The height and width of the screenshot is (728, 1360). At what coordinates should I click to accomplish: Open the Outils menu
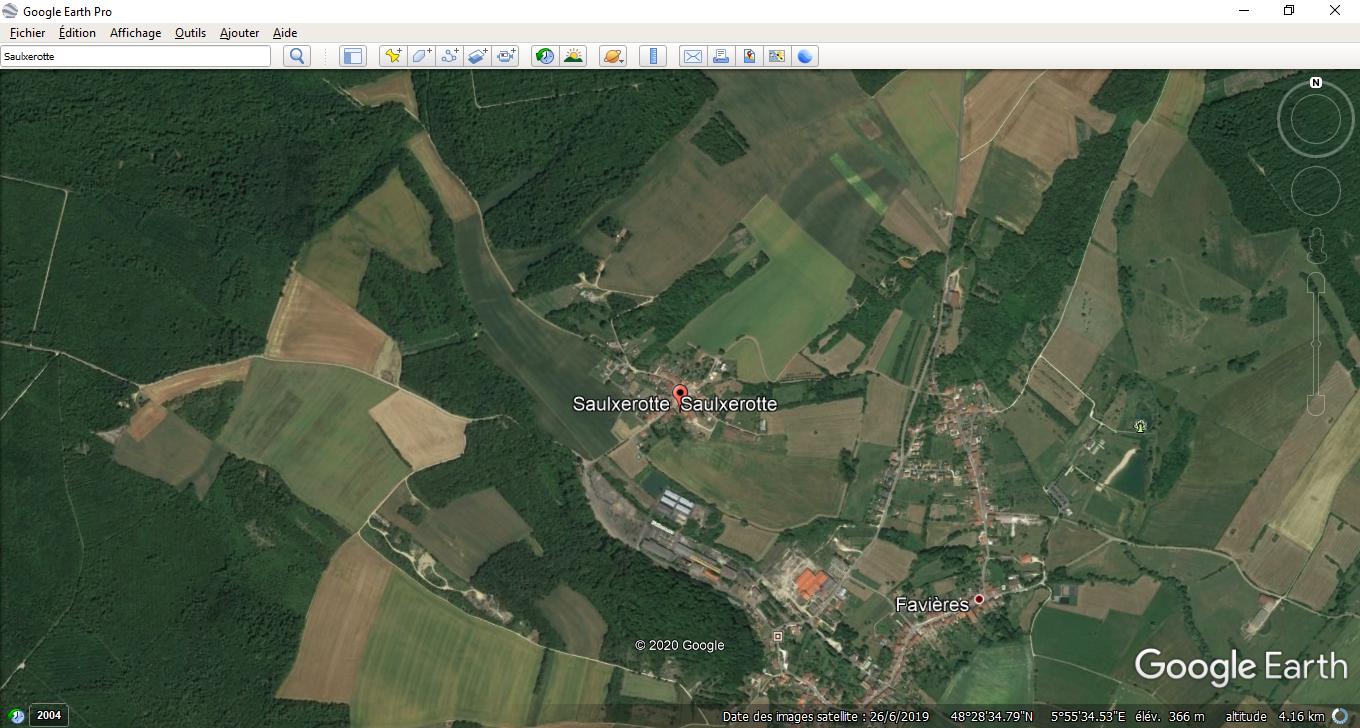tap(190, 33)
